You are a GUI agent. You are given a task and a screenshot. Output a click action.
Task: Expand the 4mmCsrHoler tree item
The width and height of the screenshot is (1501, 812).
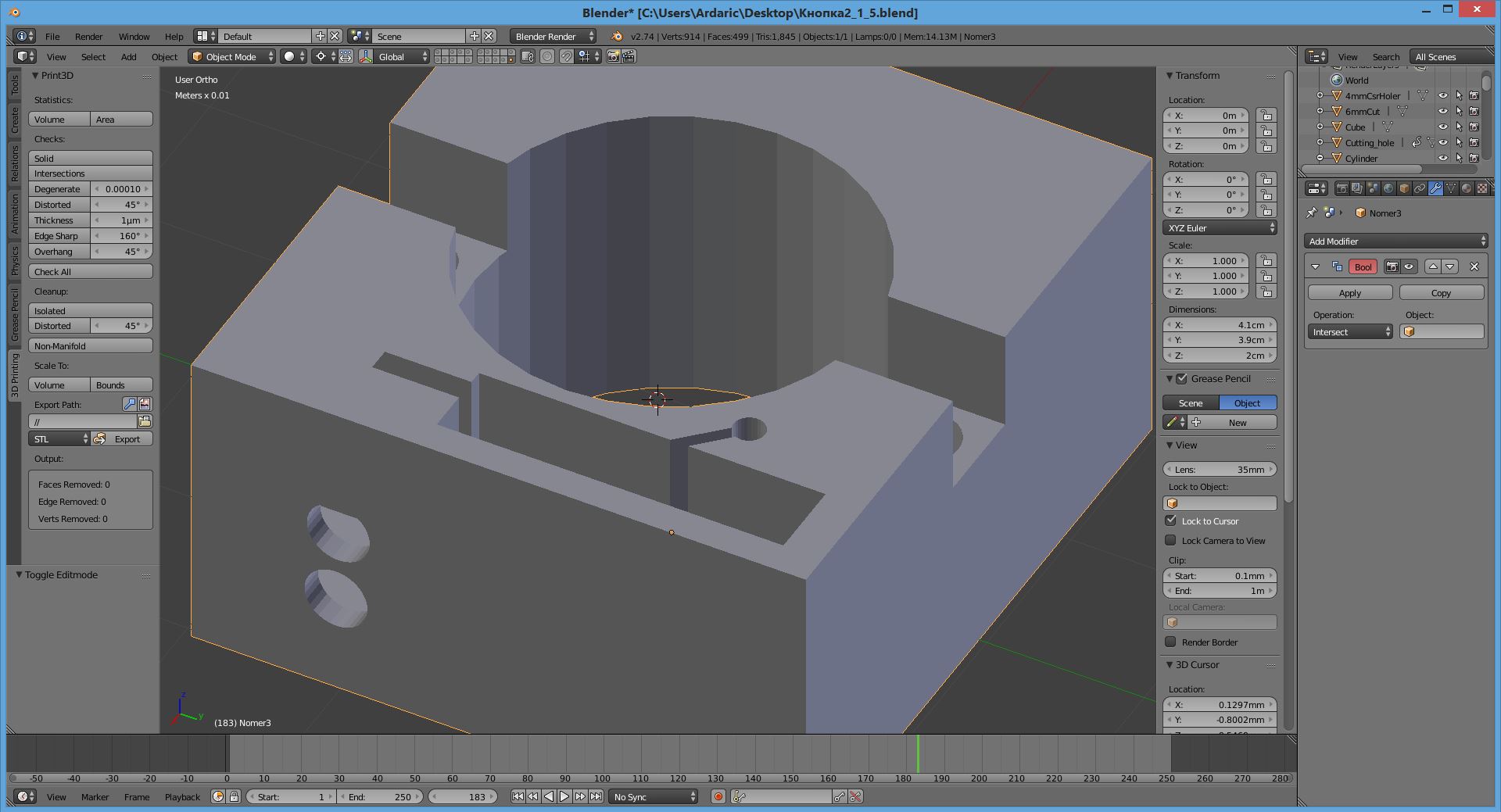[1320, 95]
